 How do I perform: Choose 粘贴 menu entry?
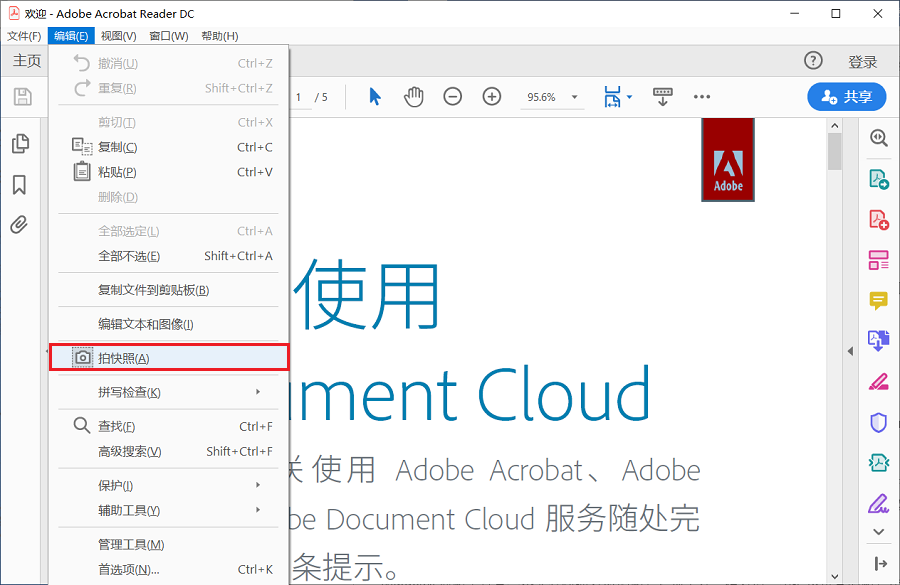pyautogui.click(x=169, y=172)
